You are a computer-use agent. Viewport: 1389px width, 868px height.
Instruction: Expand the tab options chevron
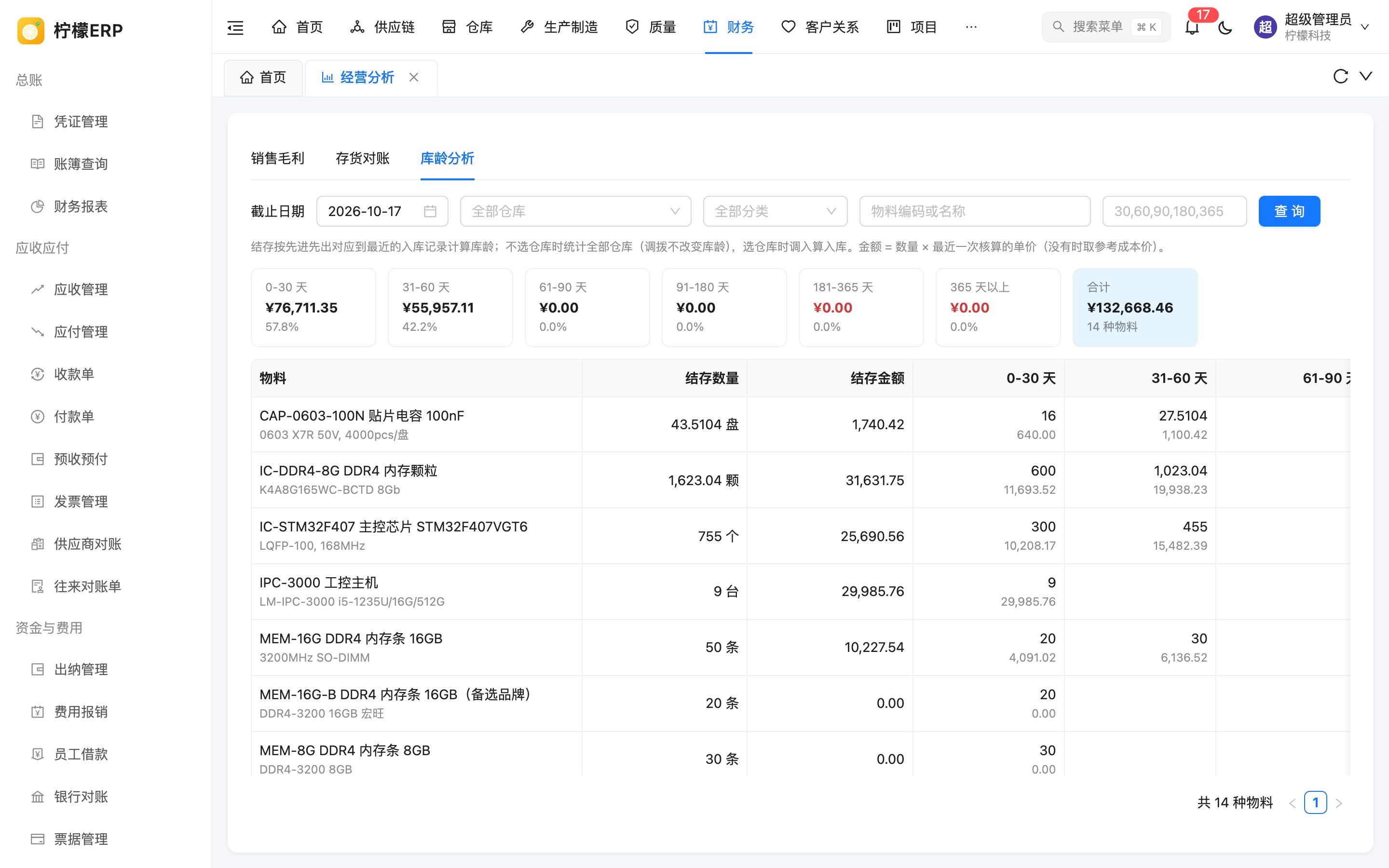coord(1366,76)
